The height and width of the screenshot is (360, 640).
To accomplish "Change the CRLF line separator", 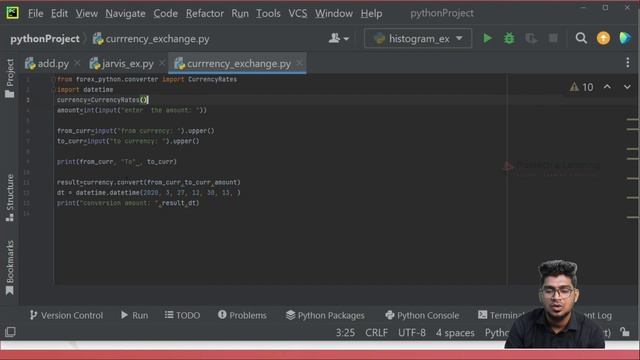I will 376,333.
